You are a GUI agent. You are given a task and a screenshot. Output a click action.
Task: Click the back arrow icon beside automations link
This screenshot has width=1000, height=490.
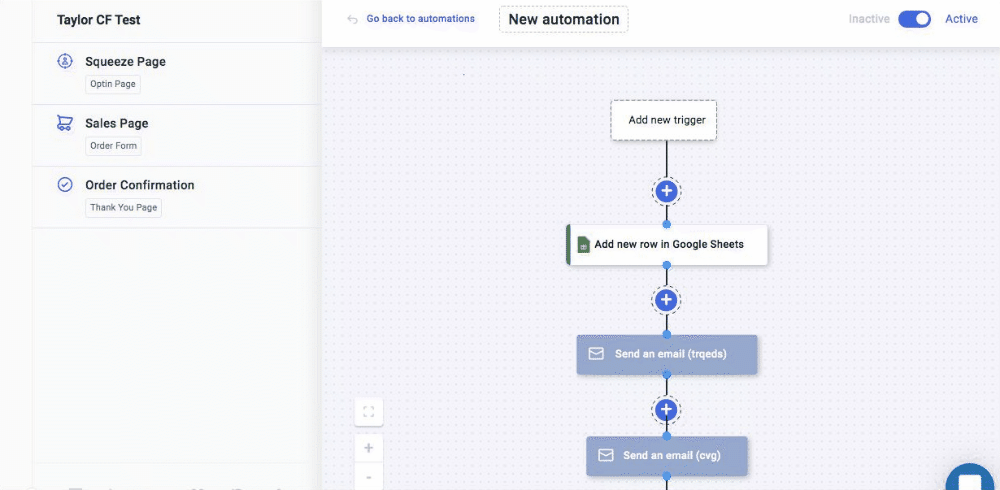(352, 19)
